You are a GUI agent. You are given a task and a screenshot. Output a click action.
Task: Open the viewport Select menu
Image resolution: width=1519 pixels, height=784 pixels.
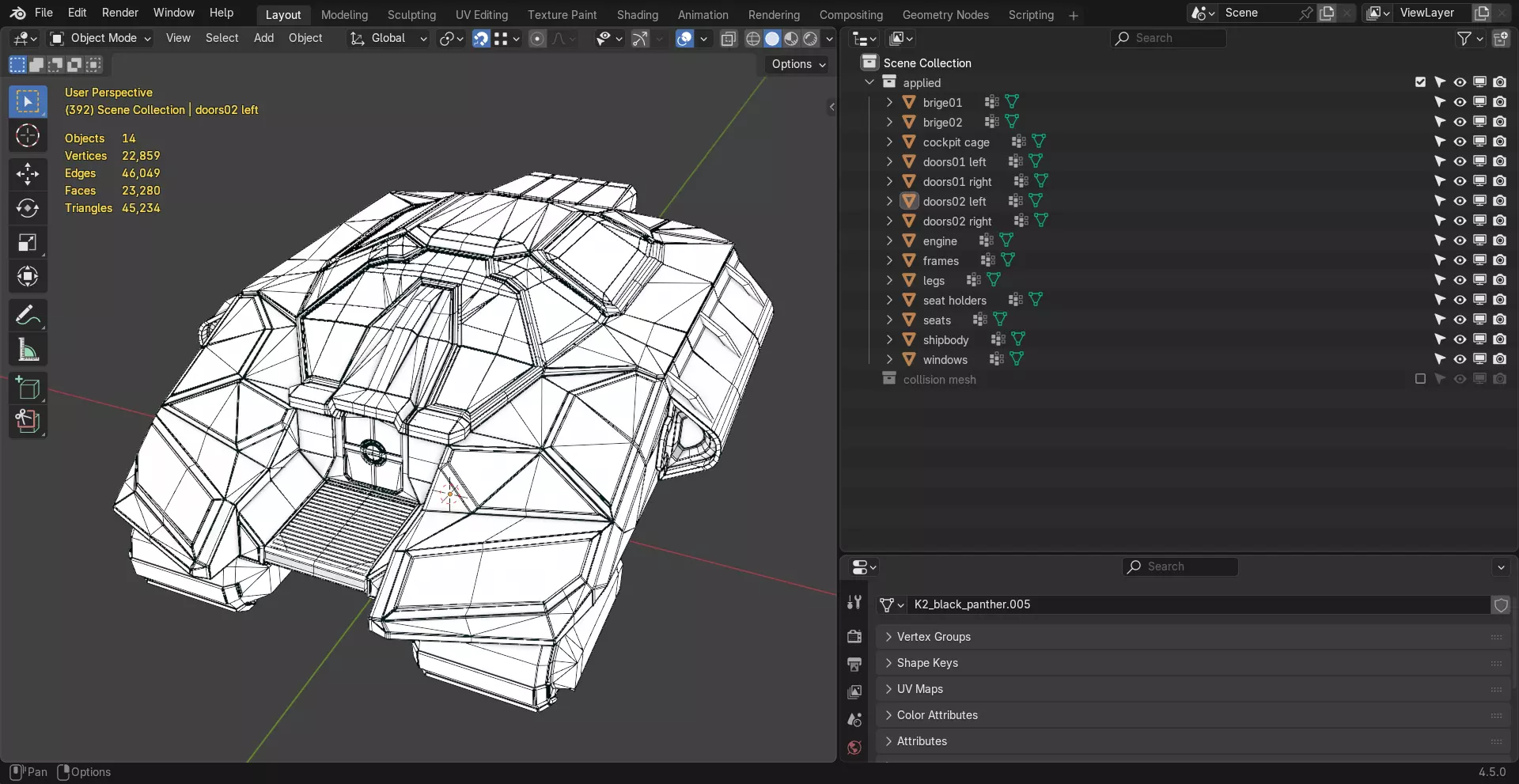click(222, 38)
